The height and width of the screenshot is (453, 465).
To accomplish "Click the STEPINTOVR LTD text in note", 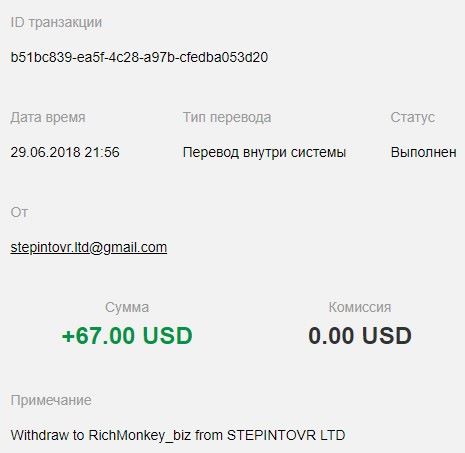I will pyautogui.click(x=286, y=435).
